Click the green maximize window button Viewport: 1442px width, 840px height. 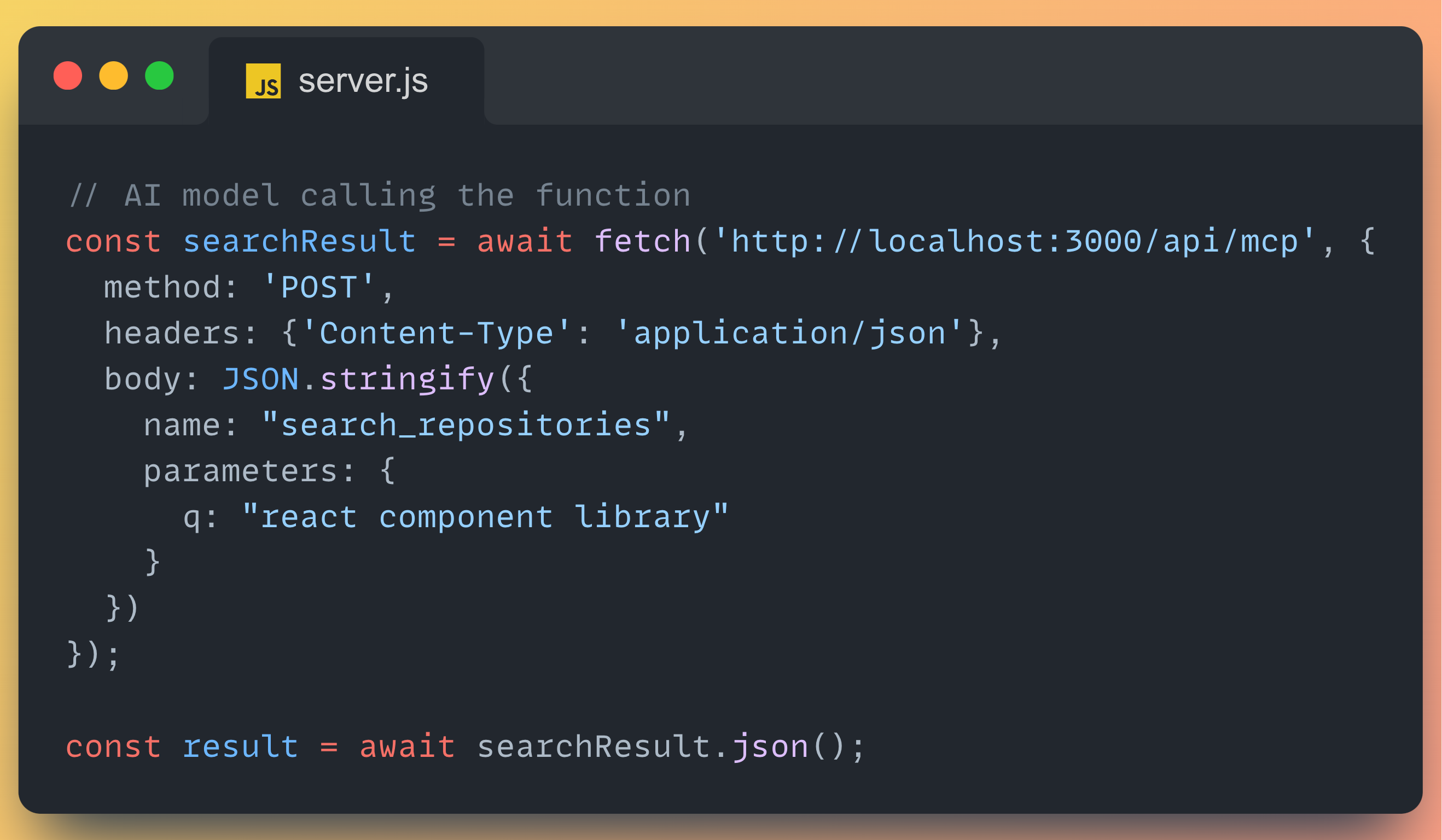click(159, 76)
